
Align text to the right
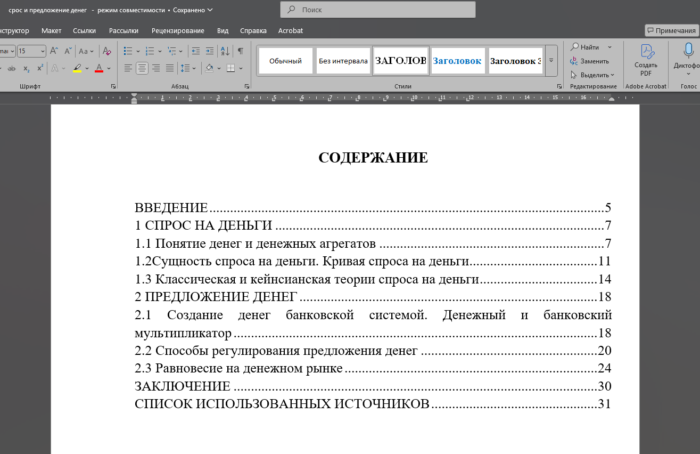pos(156,68)
